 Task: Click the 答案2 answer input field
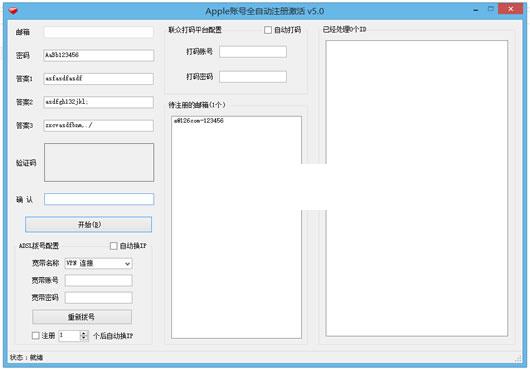(x=99, y=102)
